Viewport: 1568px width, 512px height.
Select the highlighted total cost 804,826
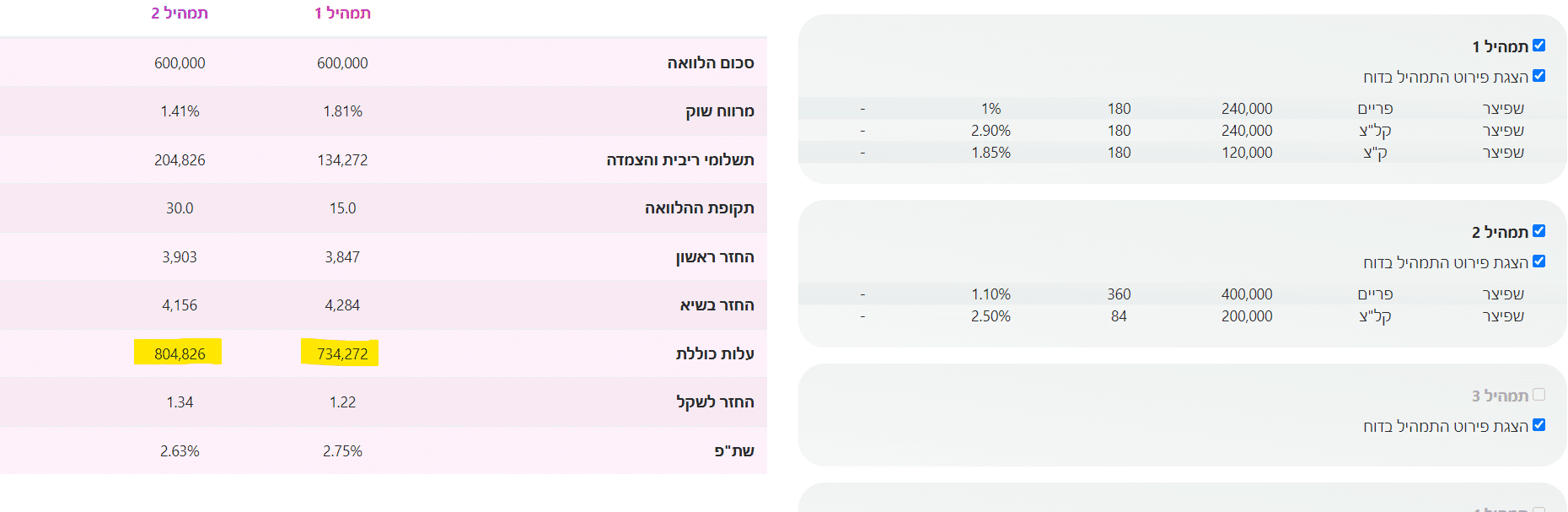(x=180, y=353)
